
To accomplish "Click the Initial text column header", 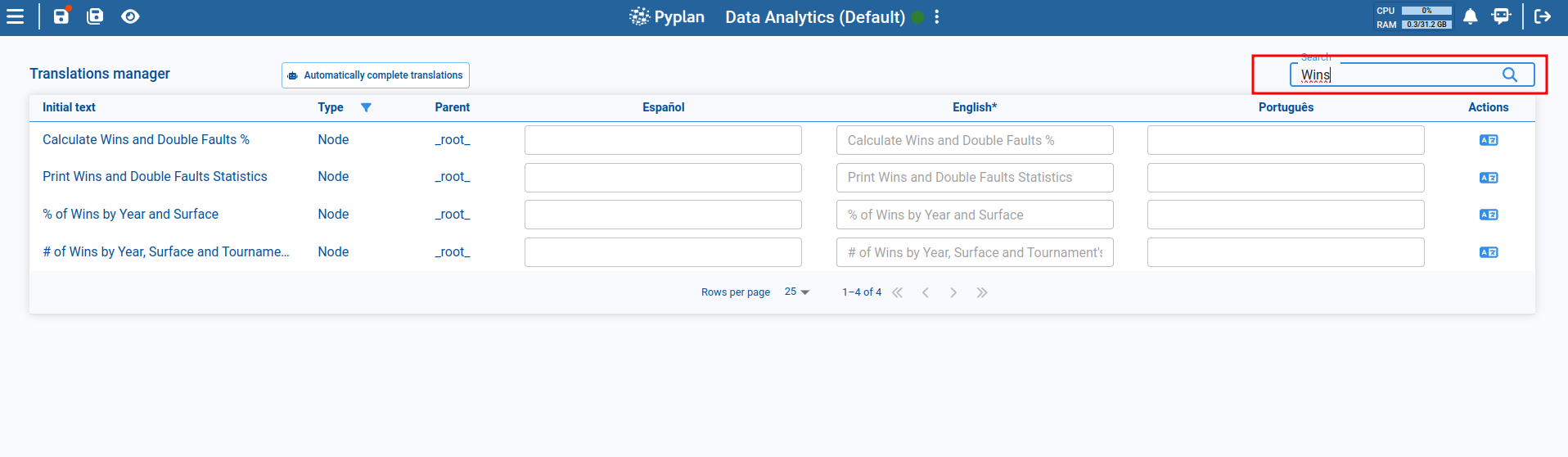I will point(69,107).
